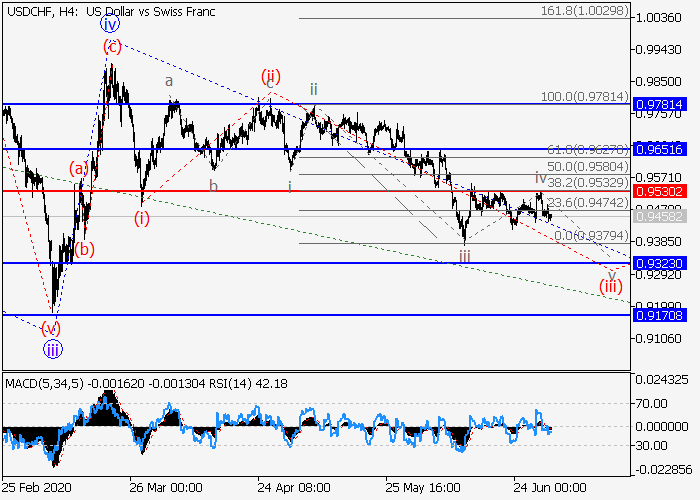Click the 0.0 (0.93794) Fibonacci label

coord(590,236)
